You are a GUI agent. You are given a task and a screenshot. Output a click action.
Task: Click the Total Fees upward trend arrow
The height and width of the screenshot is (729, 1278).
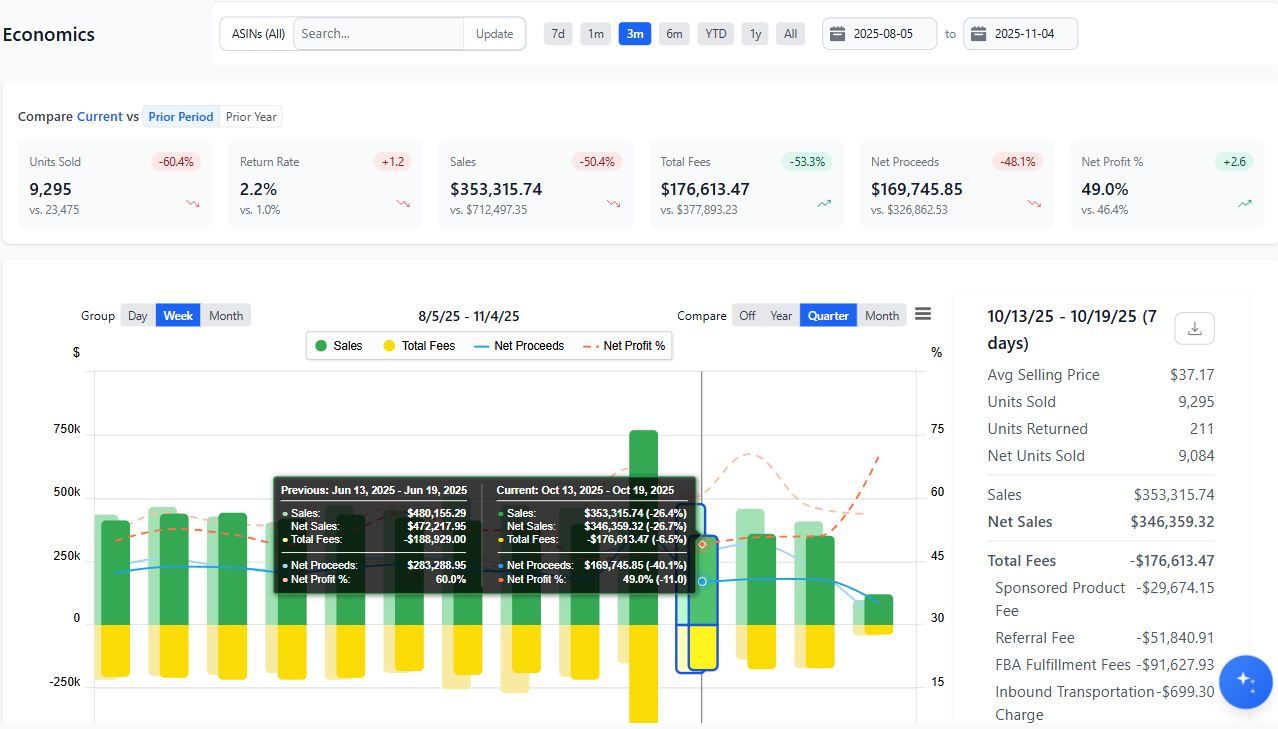point(824,203)
